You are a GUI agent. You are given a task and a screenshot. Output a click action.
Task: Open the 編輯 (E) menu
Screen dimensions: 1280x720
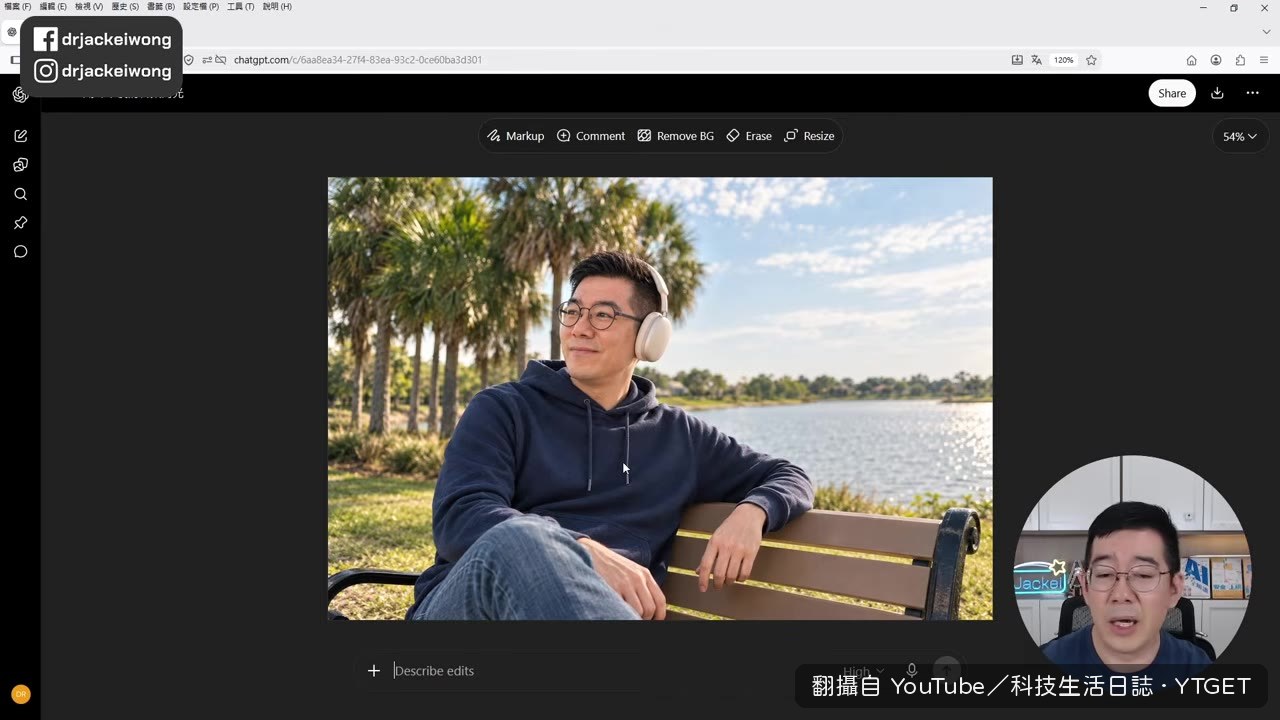click(x=53, y=7)
